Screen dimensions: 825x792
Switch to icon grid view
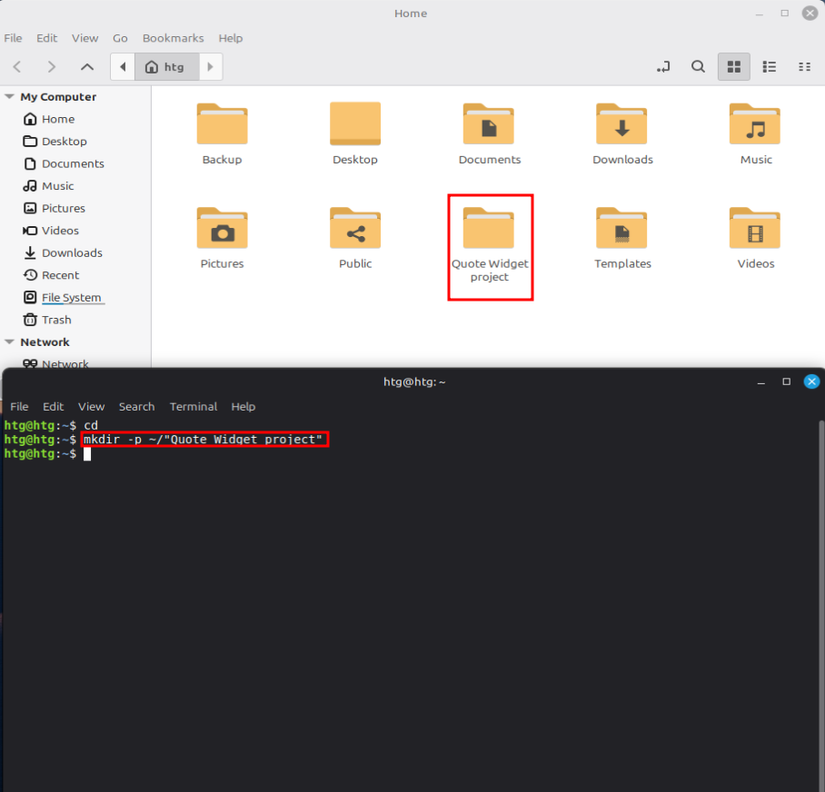[x=734, y=66]
